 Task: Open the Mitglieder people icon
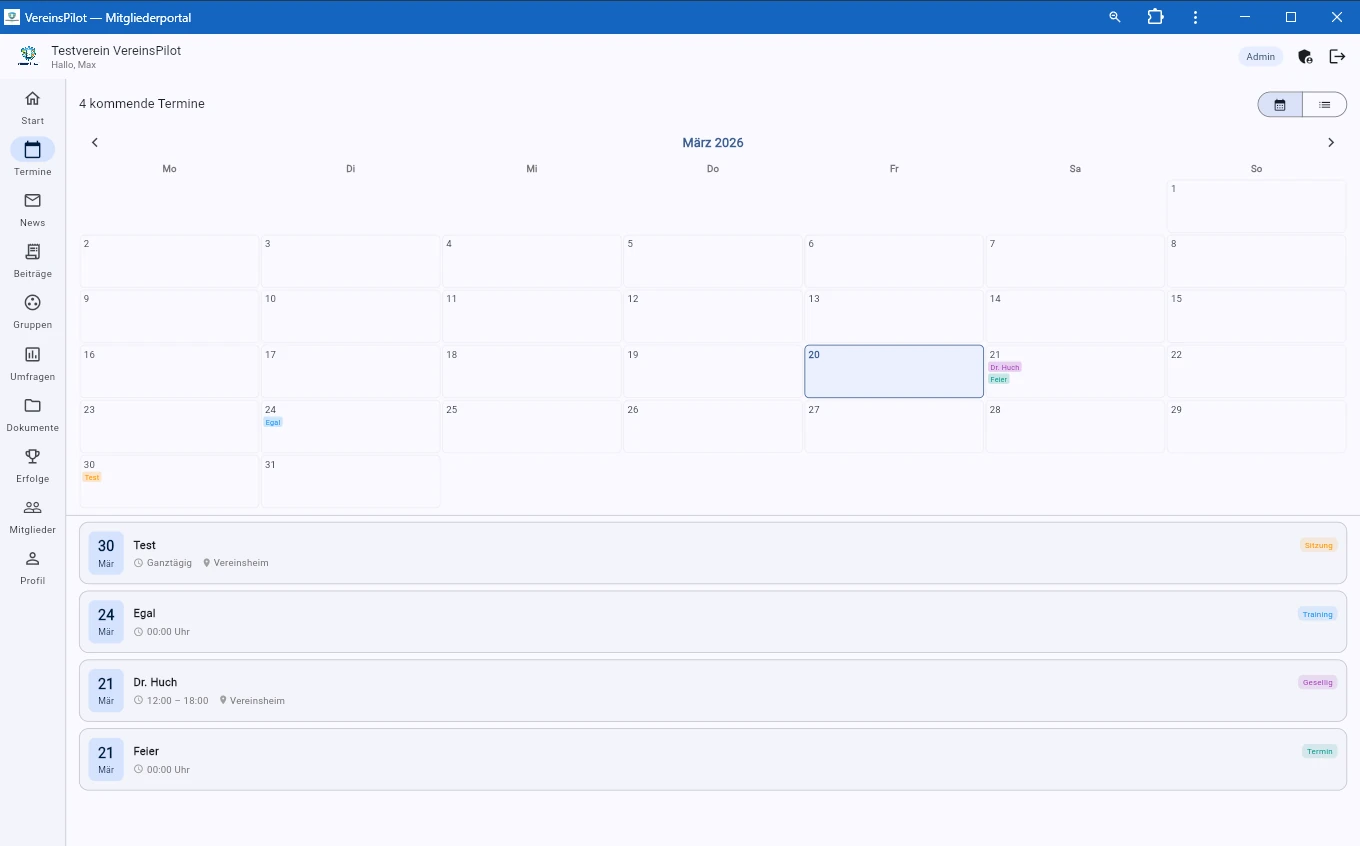[x=32, y=508]
